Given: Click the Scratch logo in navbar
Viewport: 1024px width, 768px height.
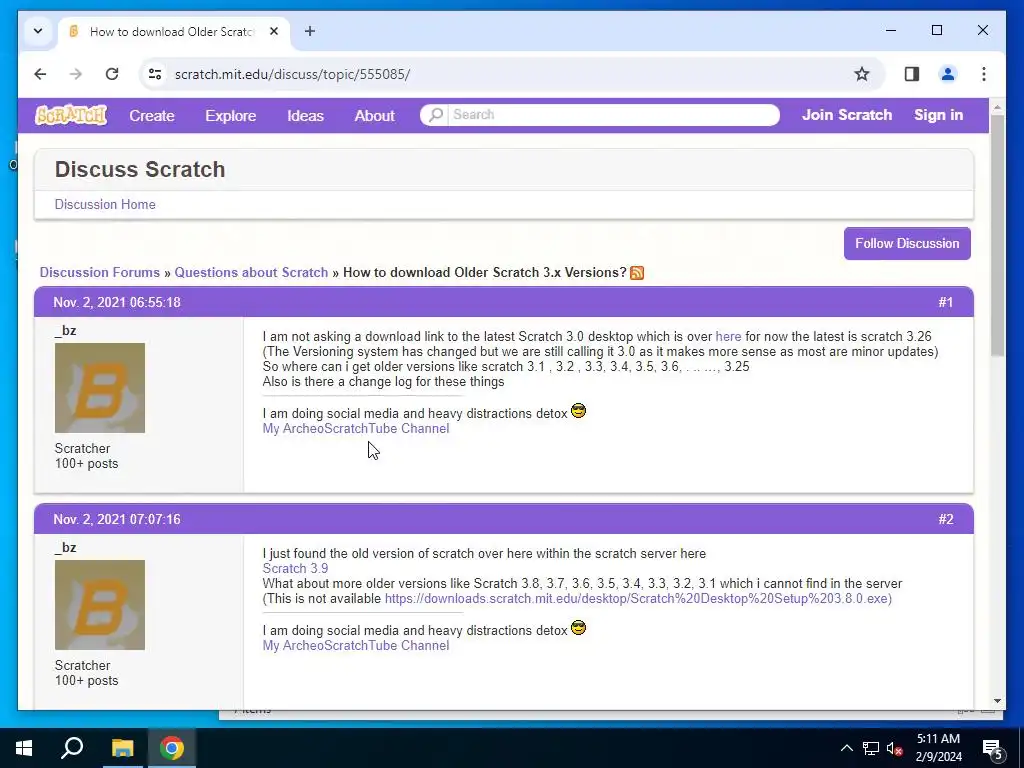Looking at the screenshot, I should 71,116.
